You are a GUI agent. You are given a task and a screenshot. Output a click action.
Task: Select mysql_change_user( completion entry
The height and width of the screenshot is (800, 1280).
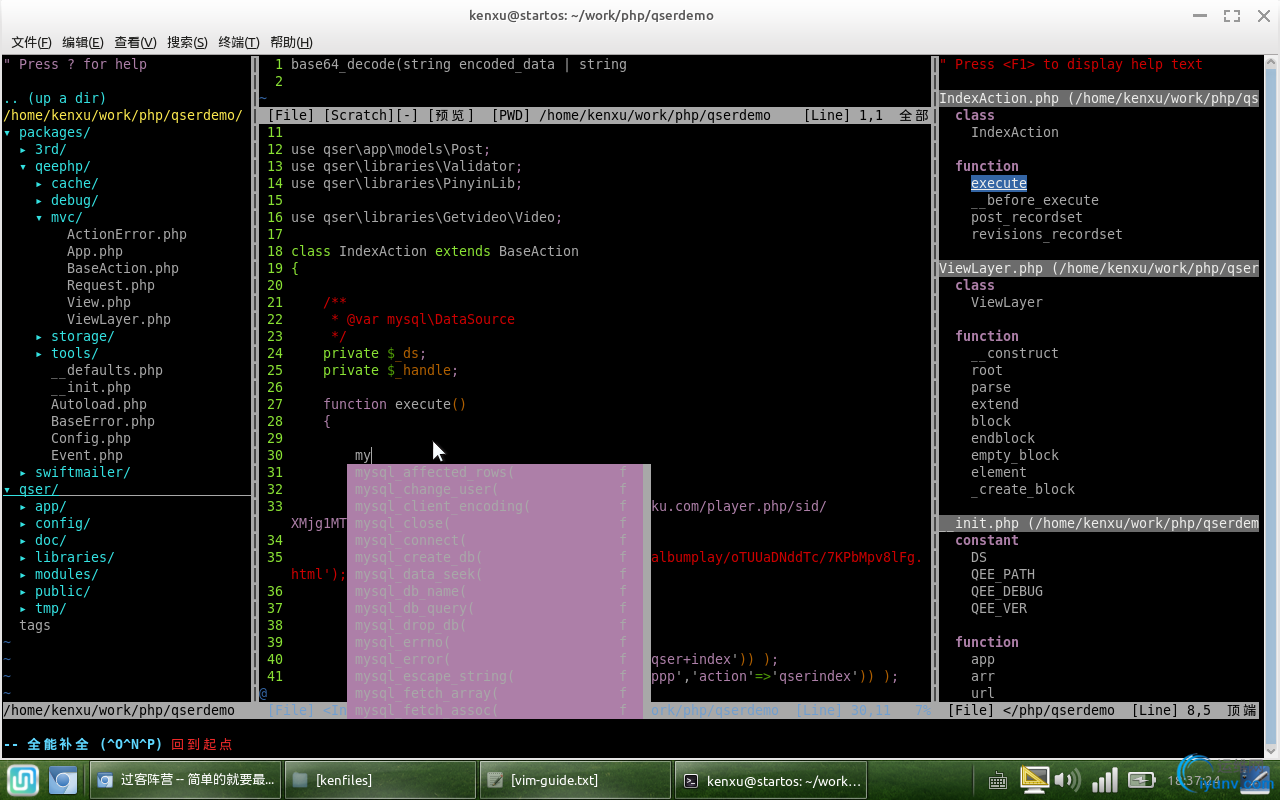pos(495,489)
